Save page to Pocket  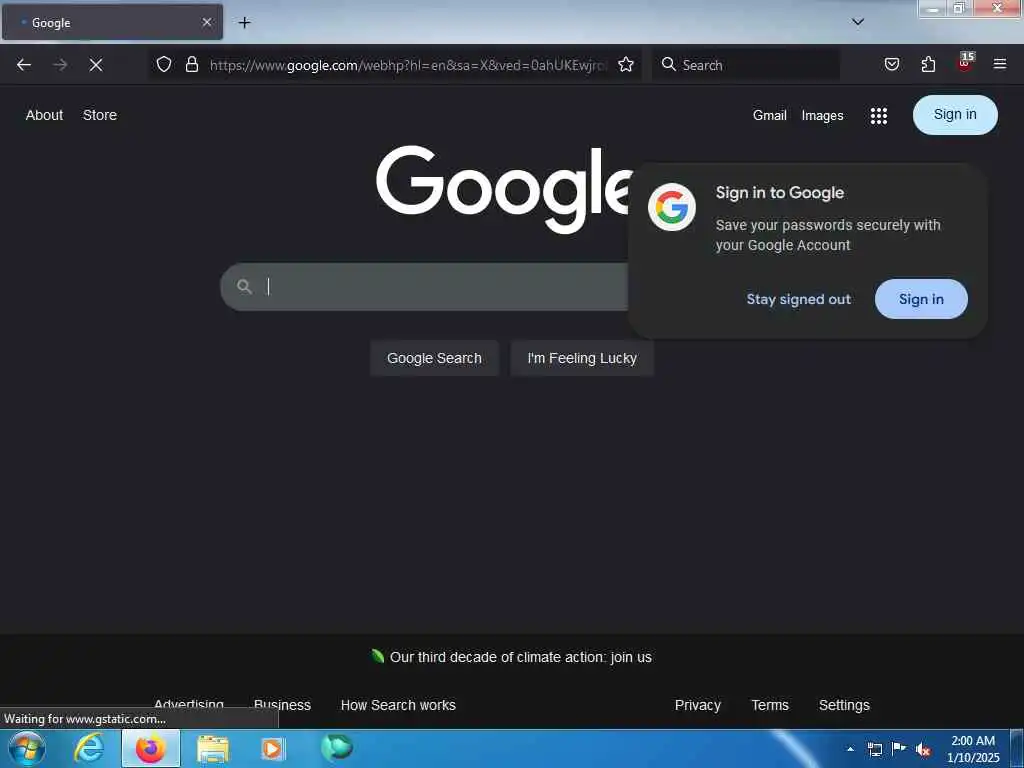[x=892, y=64]
